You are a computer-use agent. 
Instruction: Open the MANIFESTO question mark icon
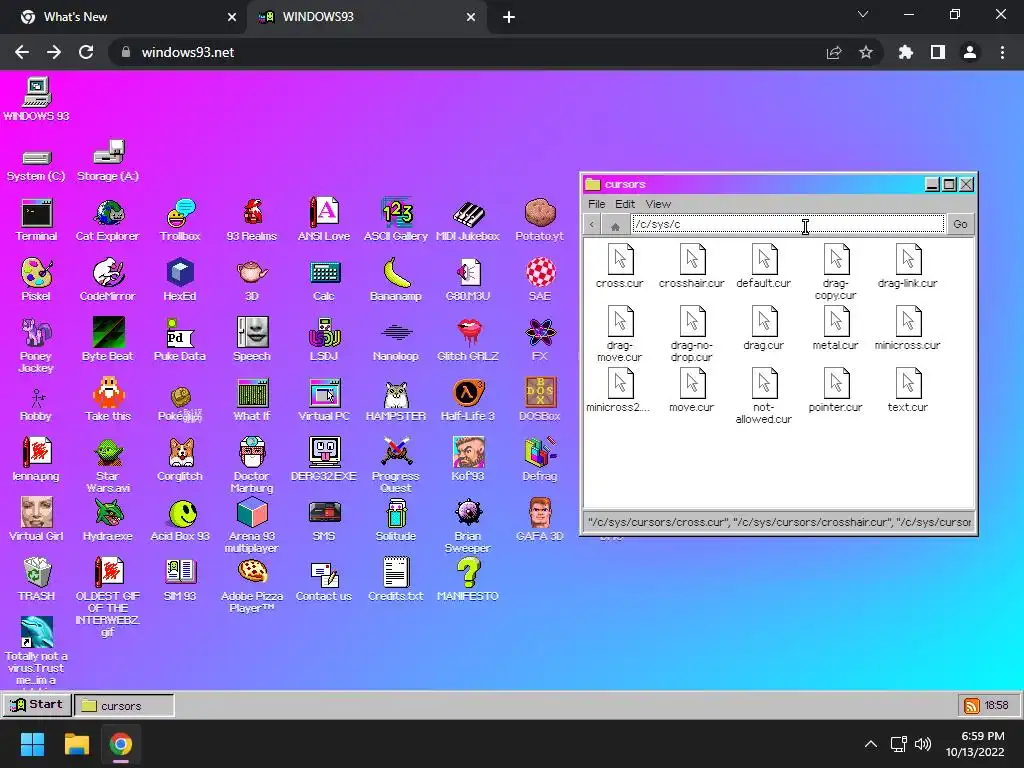point(468,580)
